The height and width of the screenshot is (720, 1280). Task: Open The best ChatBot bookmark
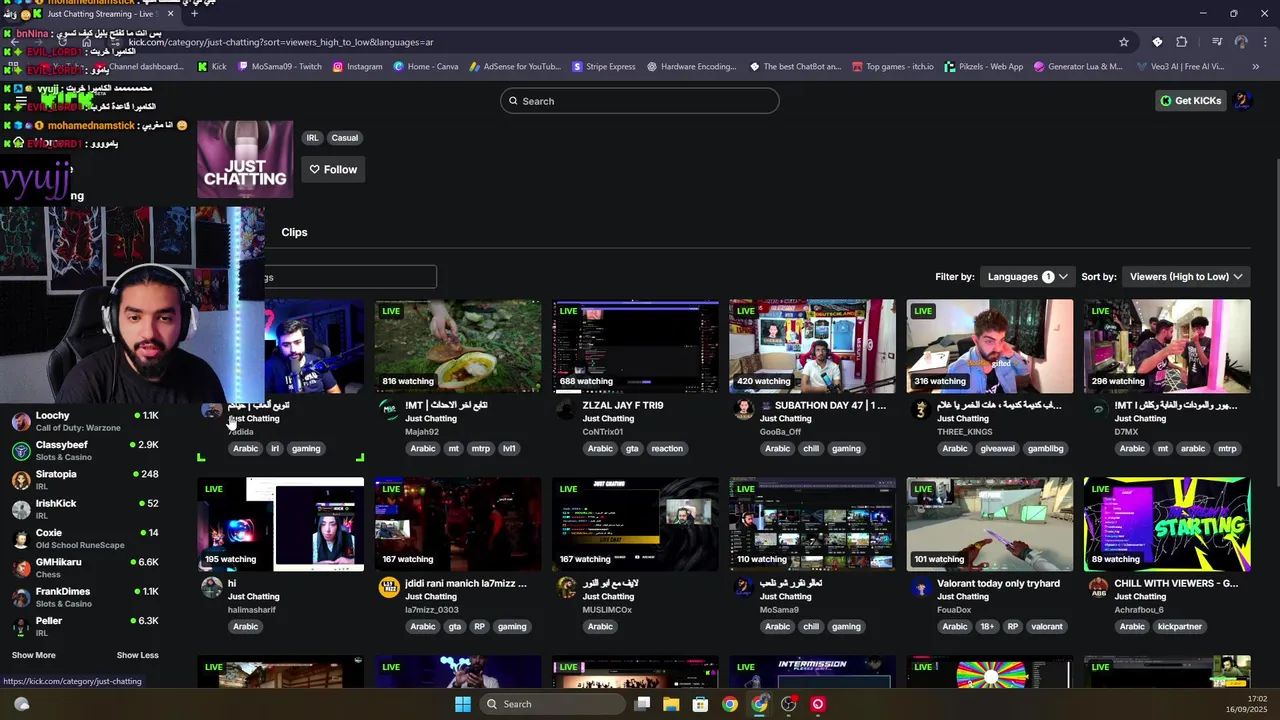(795, 67)
